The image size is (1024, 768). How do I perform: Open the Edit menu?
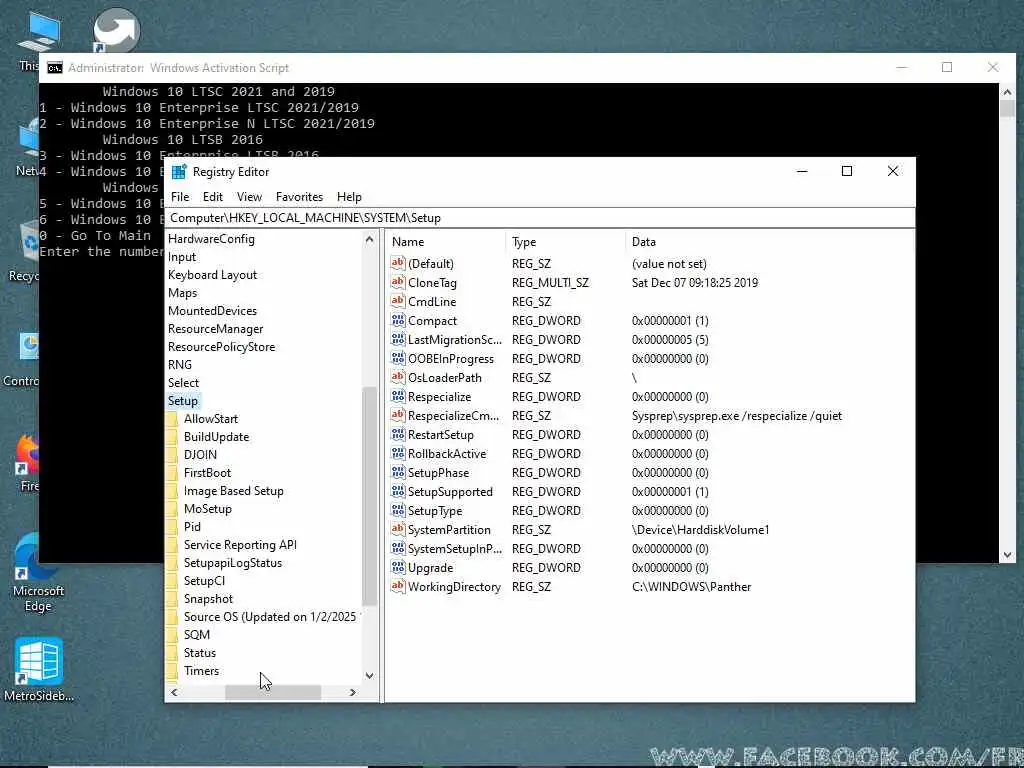pos(212,197)
